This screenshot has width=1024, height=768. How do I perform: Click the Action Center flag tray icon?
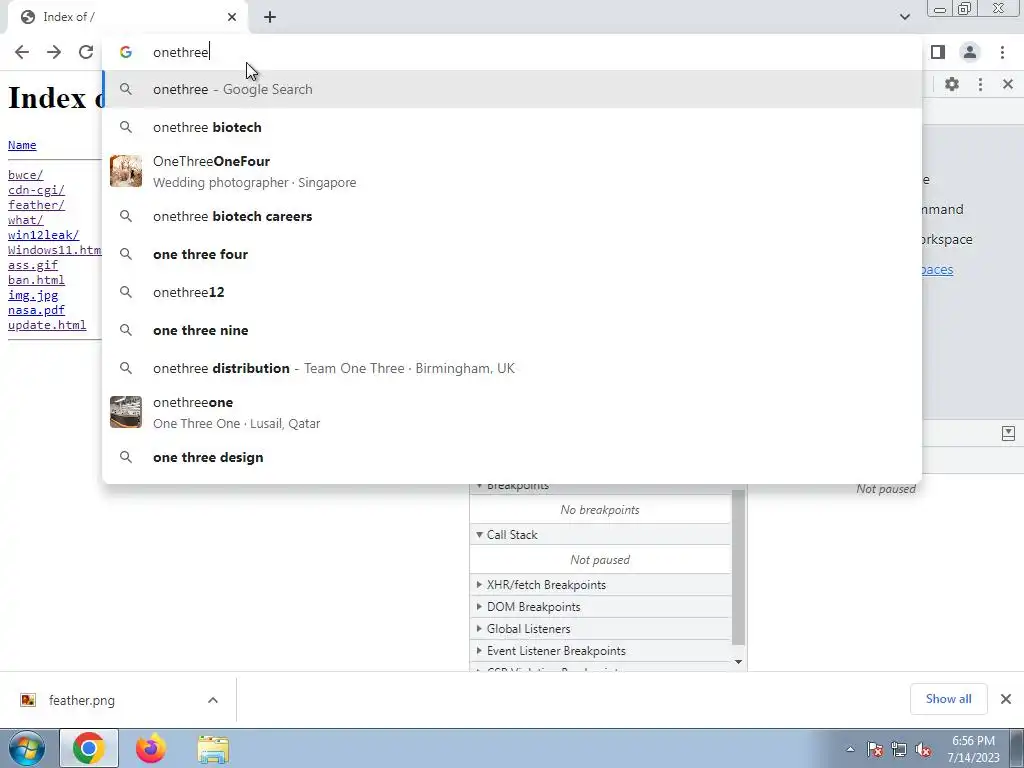coord(875,750)
